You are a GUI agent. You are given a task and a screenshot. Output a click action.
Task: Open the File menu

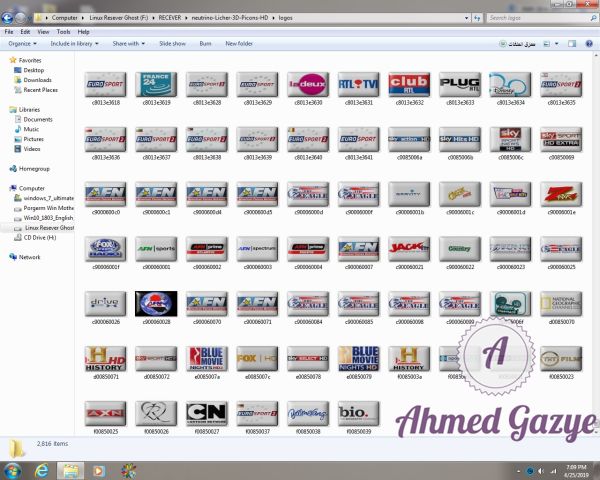point(9,32)
